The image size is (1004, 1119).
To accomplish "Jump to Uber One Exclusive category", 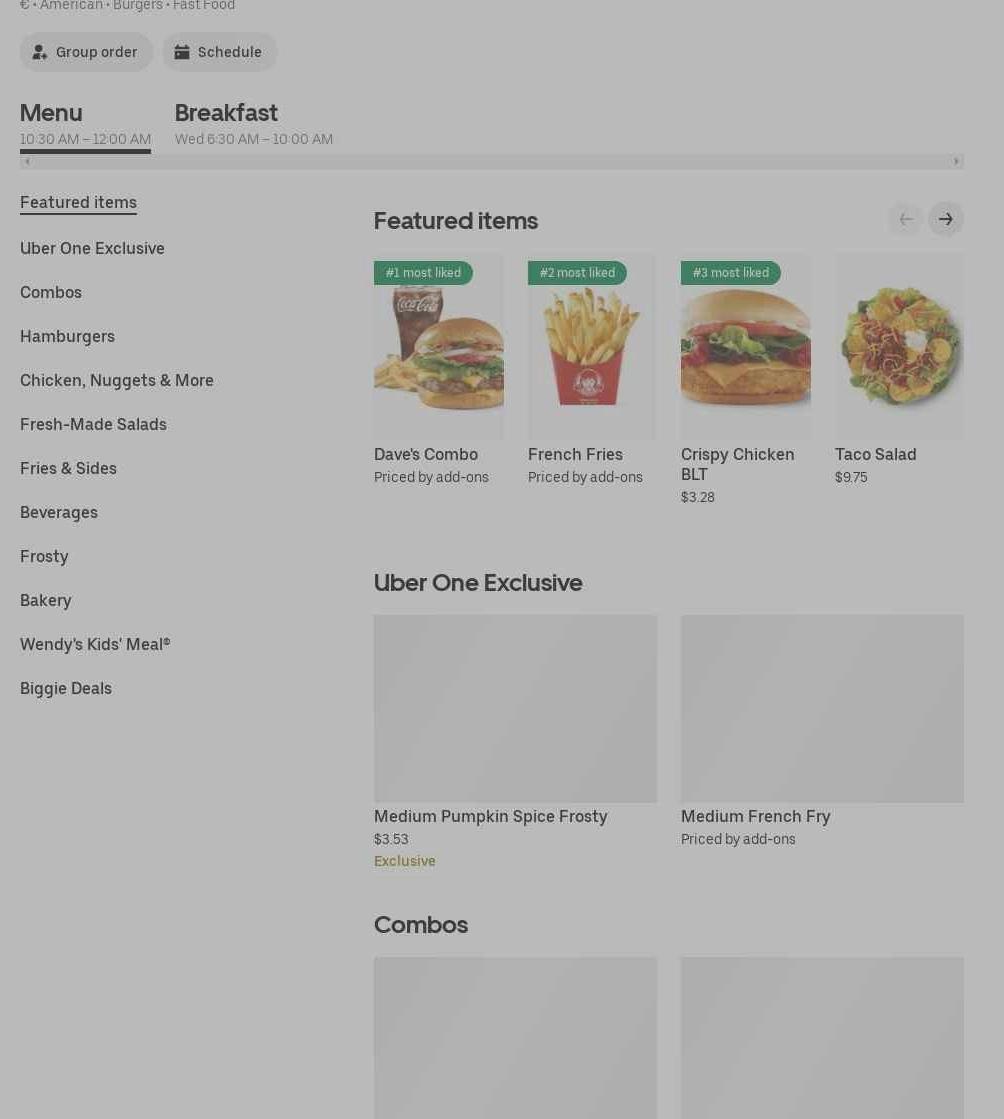I will tap(92, 248).
